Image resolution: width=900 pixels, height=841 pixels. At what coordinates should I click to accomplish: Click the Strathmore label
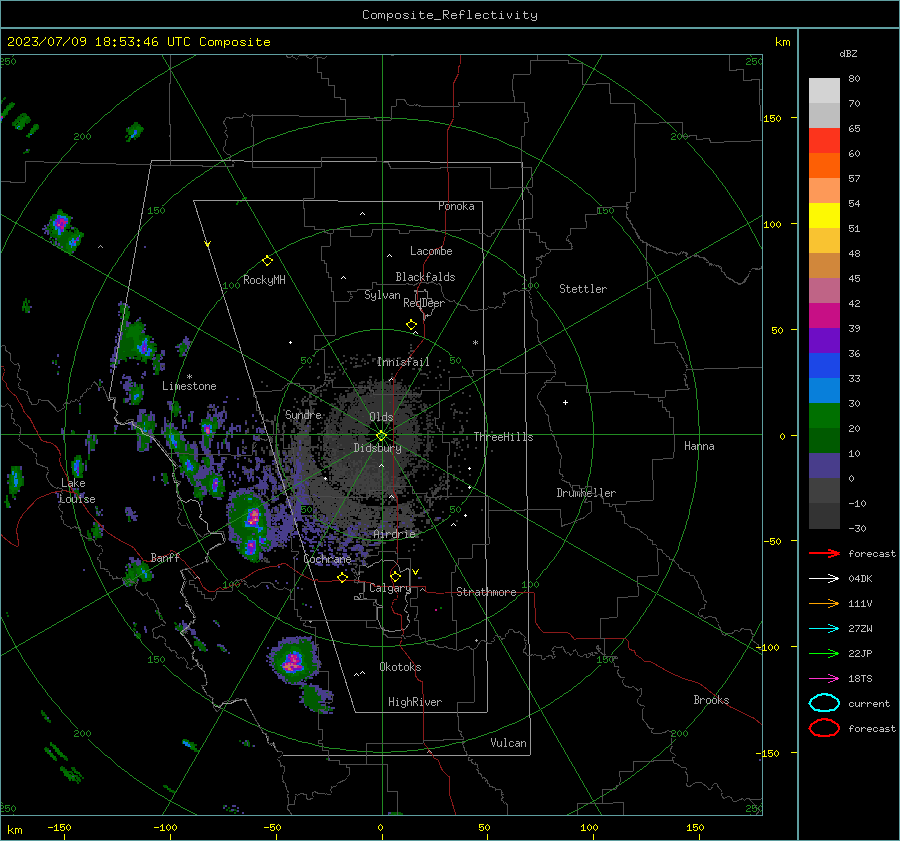click(x=486, y=592)
